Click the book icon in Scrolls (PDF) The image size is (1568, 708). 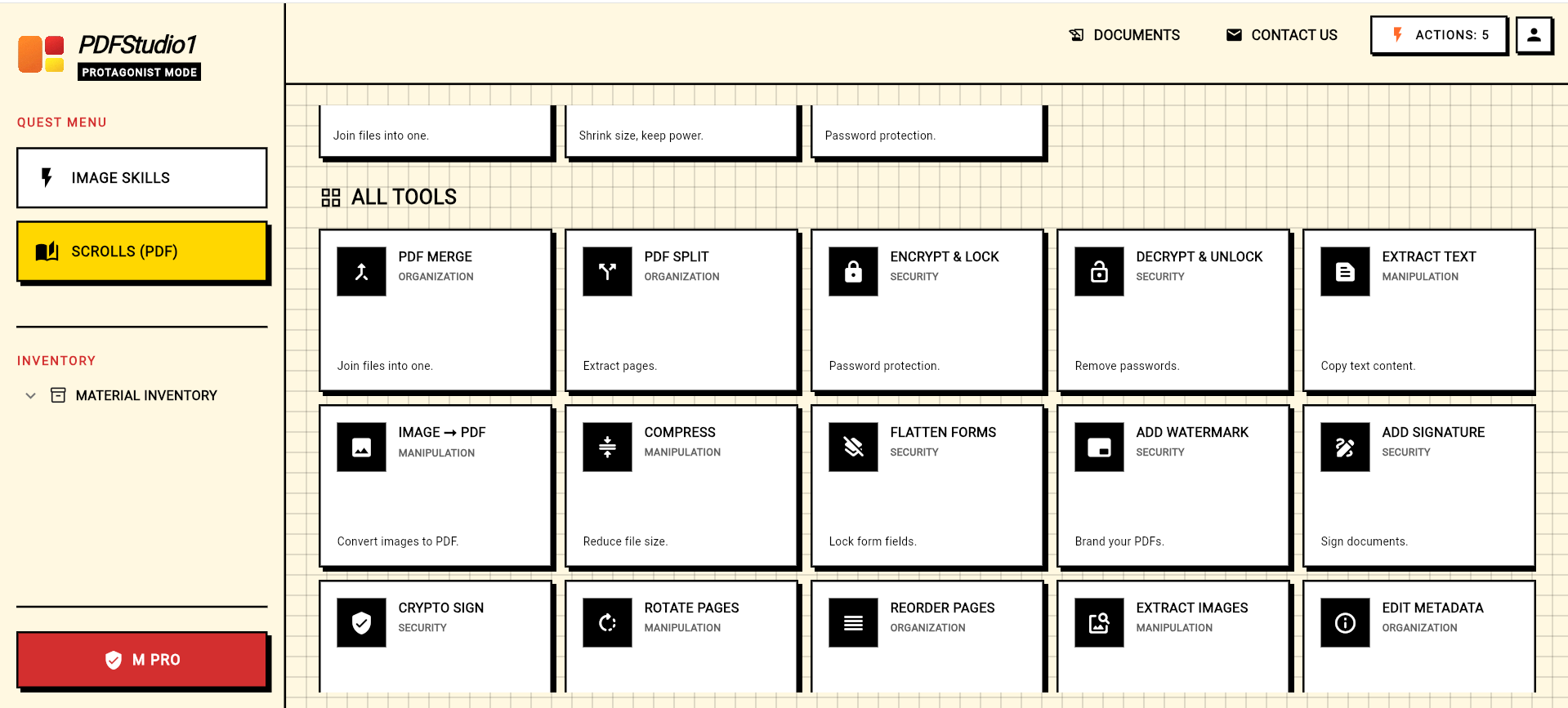click(47, 251)
